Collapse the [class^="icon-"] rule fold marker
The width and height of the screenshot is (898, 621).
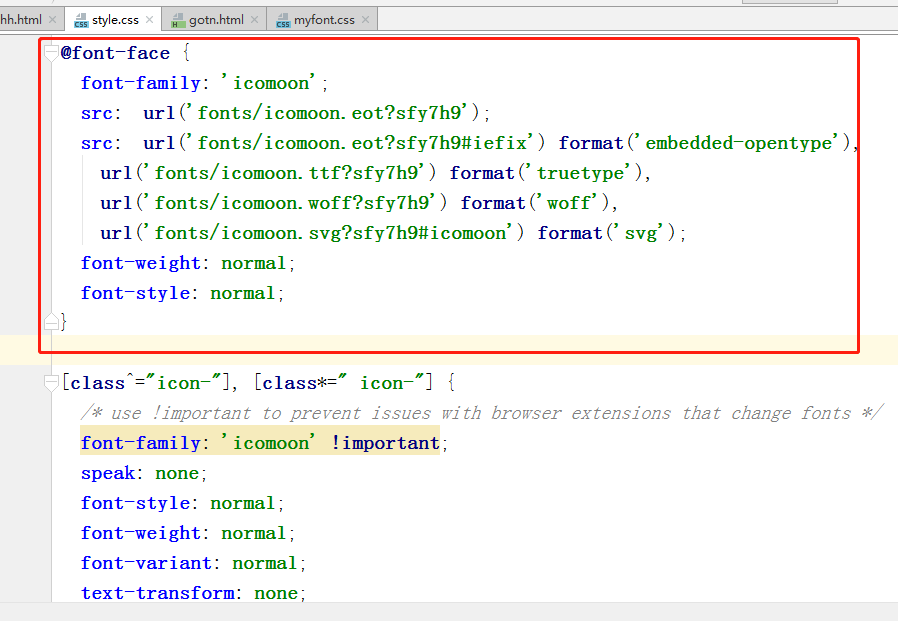coord(52,383)
